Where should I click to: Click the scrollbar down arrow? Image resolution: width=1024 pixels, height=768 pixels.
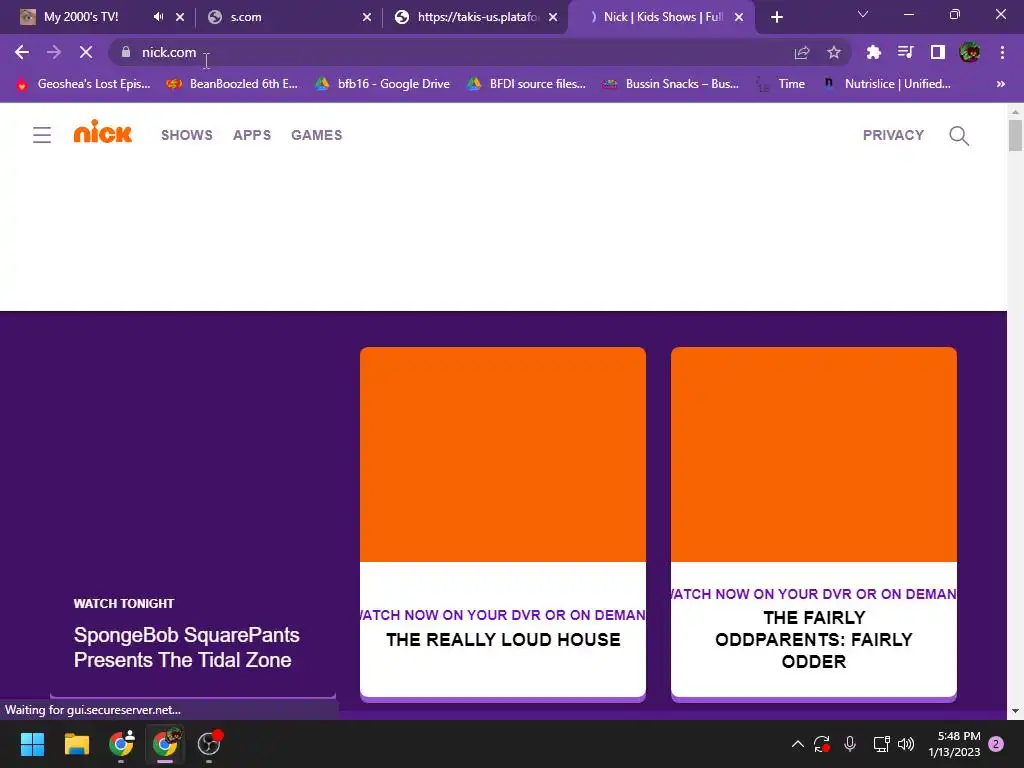pyautogui.click(x=1015, y=711)
